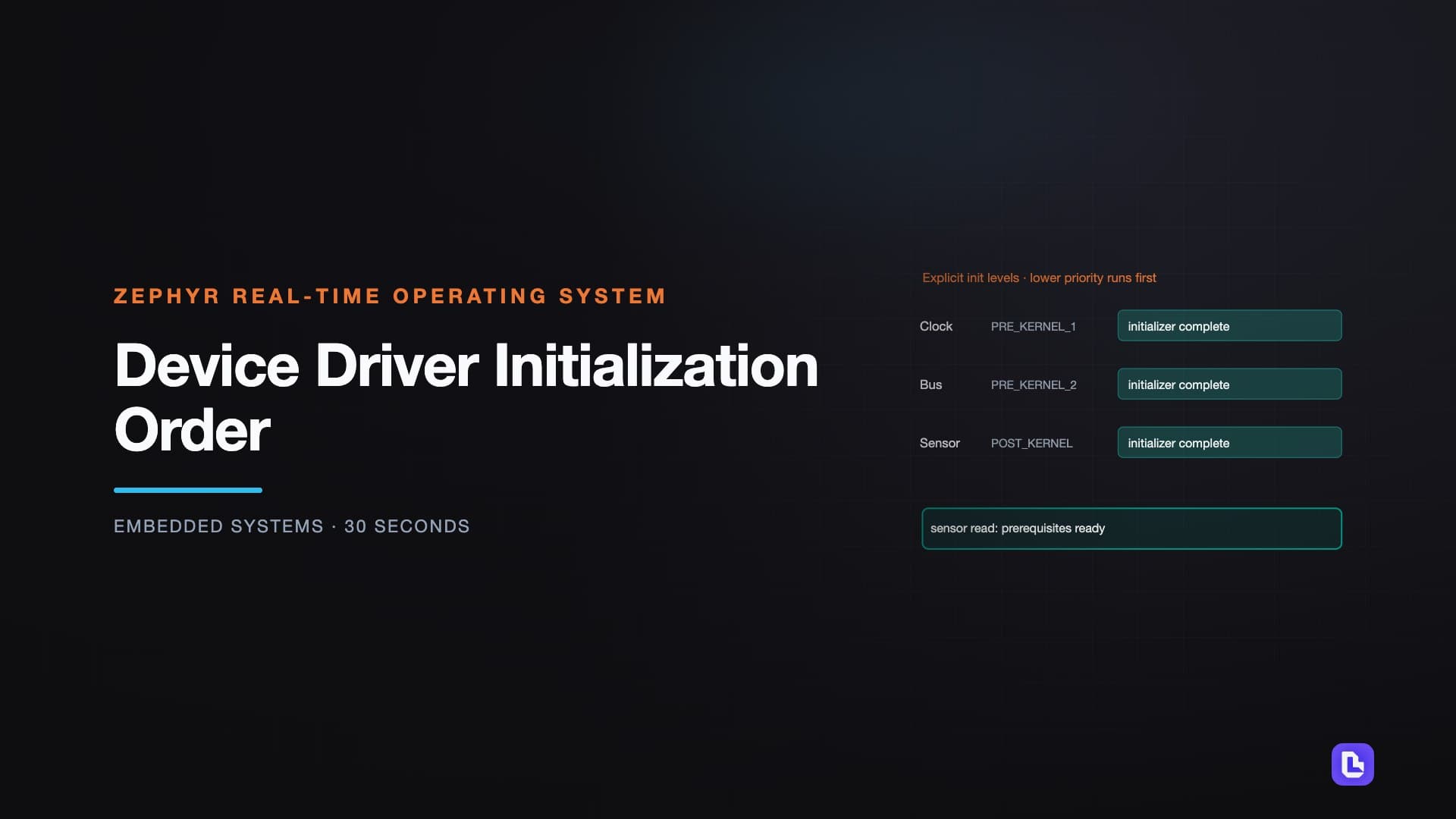Screen dimensions: 1456x819
Task: Select the Clock row's initializer complete box
Action: point(1229,325)
